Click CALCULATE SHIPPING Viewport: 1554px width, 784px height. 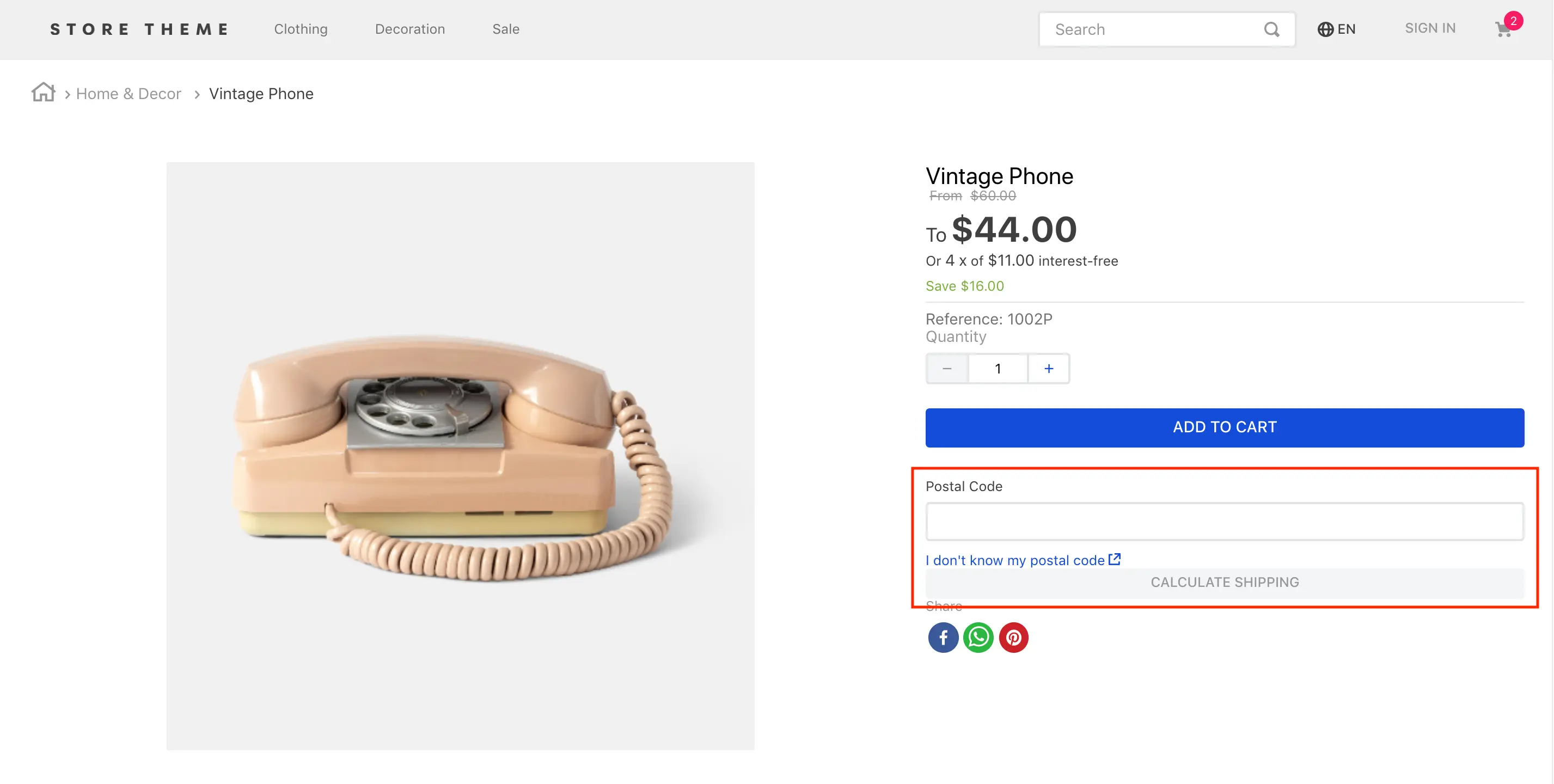[x=1224, y=581]
